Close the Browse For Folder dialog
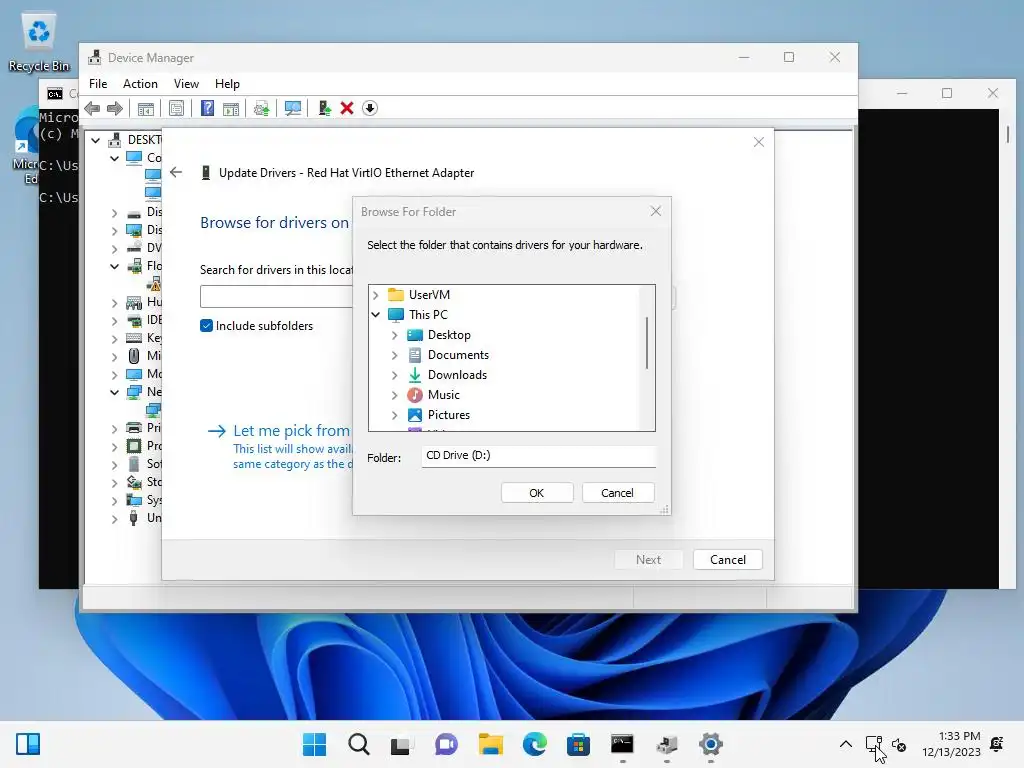The height and width of the screenshot is (768, 1024). 656,211
